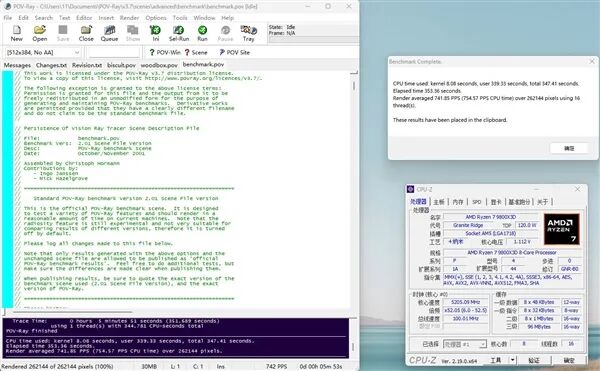Click the Socket AM5 (LGA1718) value
This screenshot has height=371, width=600.
pos(491,233)
